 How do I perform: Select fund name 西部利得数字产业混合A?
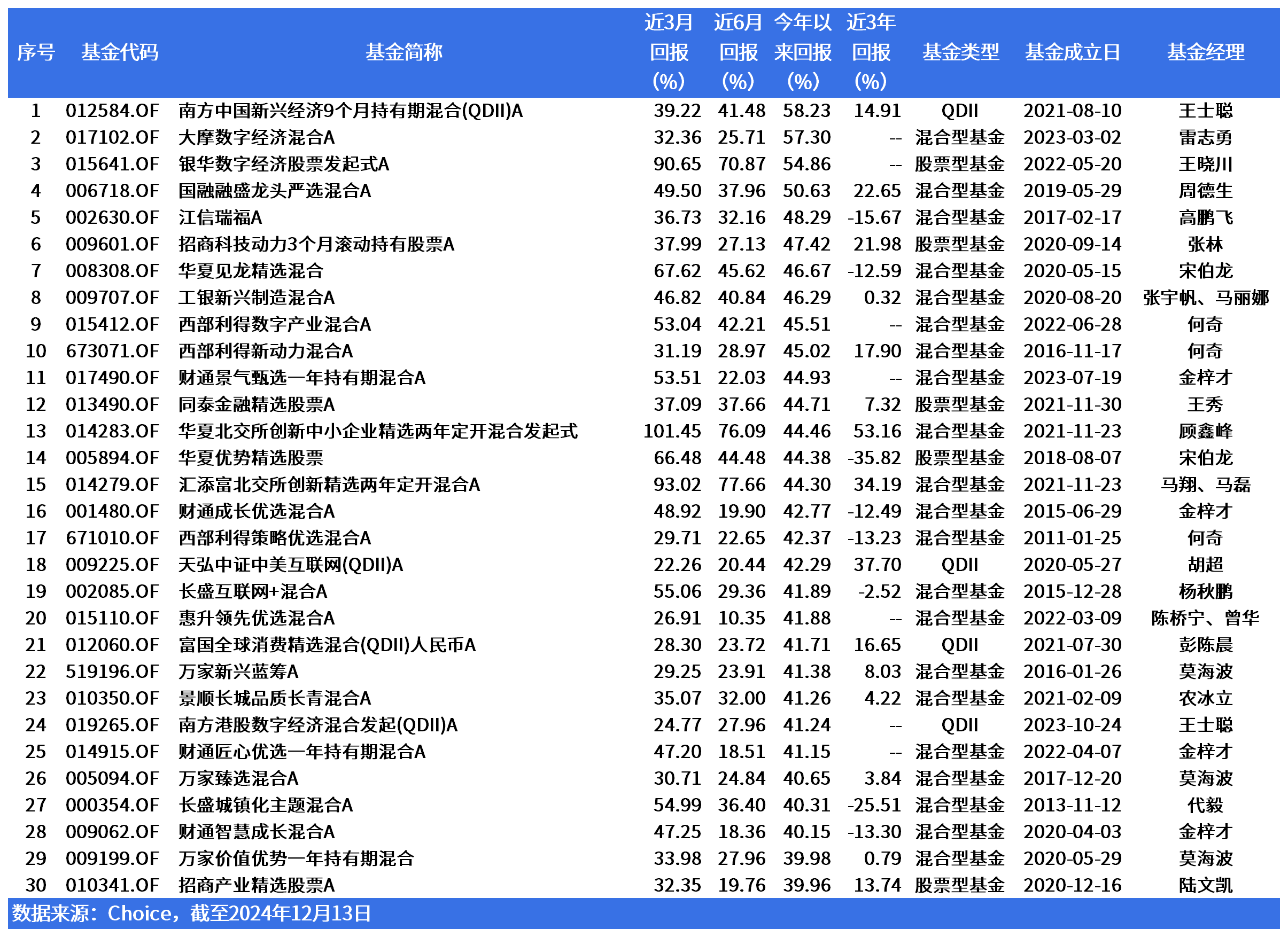point(274,324)
